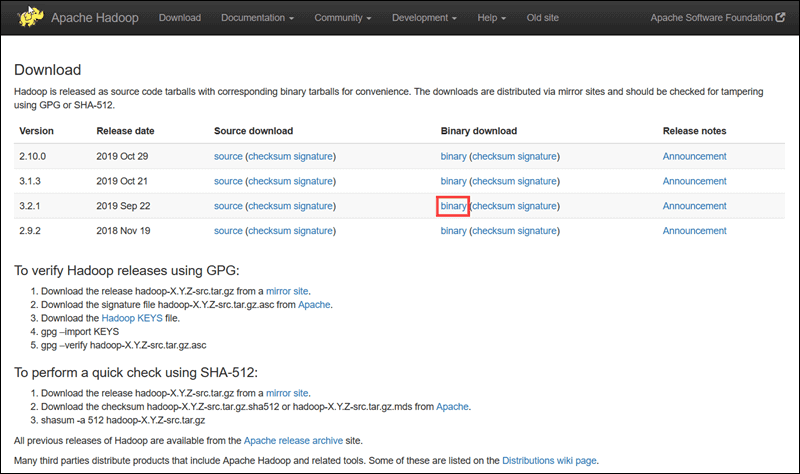Open the Download nav item
This screenshot has height=474, width=800.
tap(180, 18)
